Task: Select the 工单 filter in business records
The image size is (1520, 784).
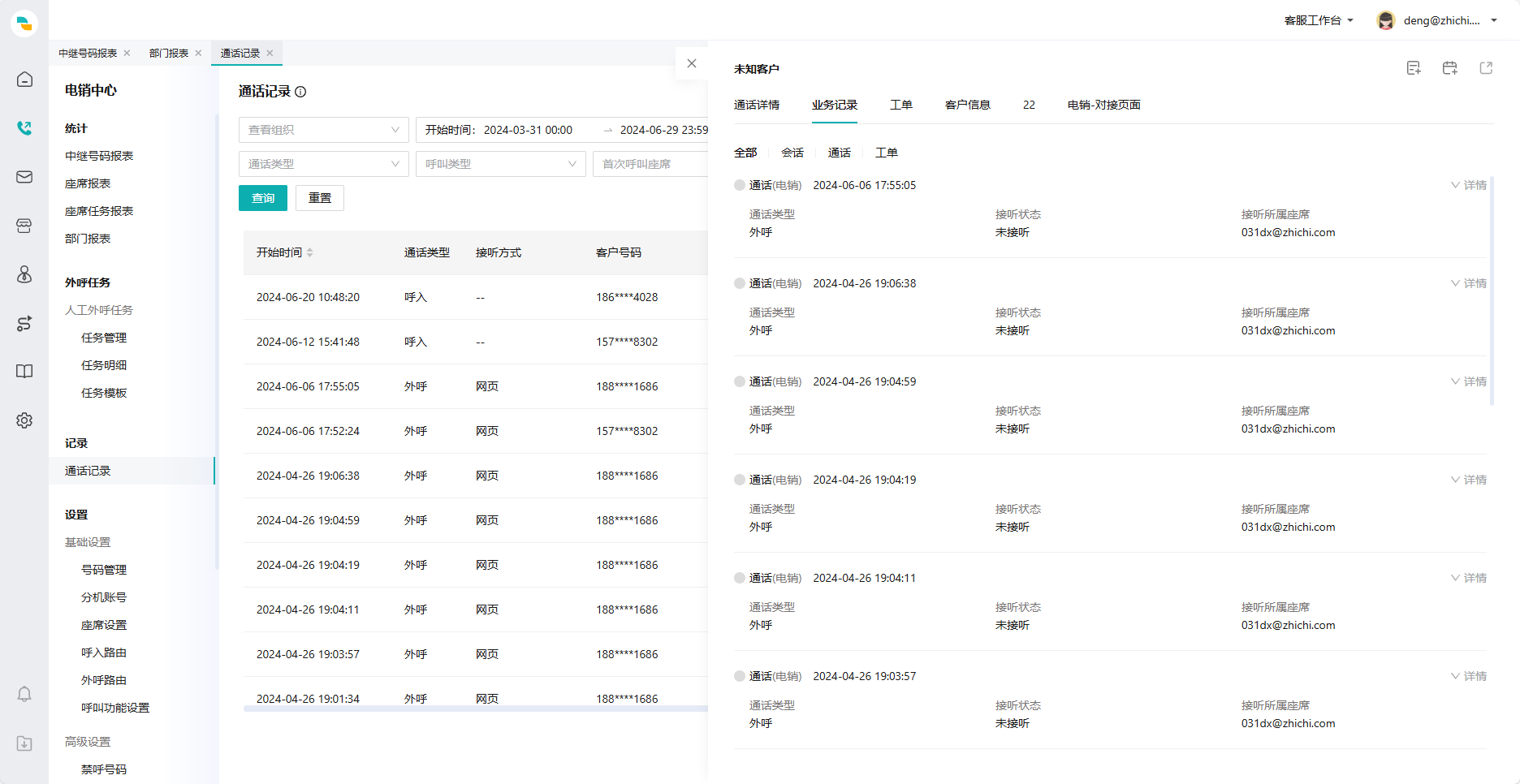Action: (887, 153)
